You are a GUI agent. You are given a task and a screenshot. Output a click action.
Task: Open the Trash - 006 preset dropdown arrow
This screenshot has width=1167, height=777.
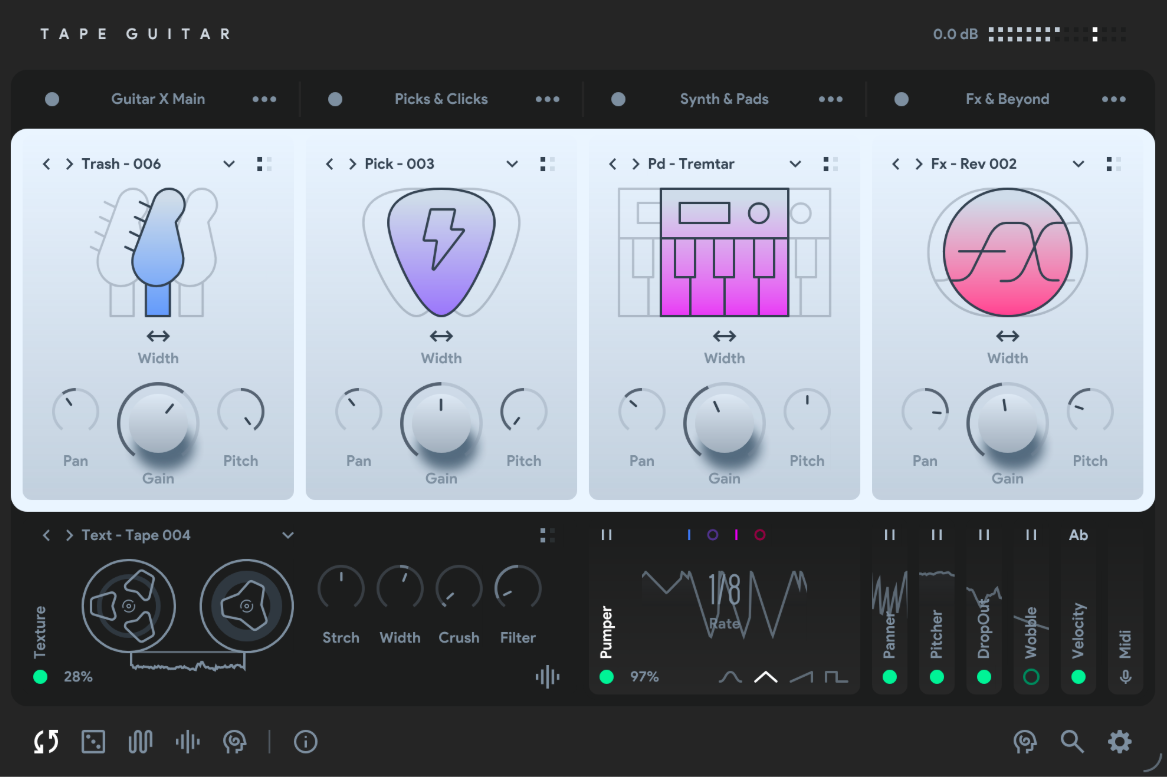229,164
